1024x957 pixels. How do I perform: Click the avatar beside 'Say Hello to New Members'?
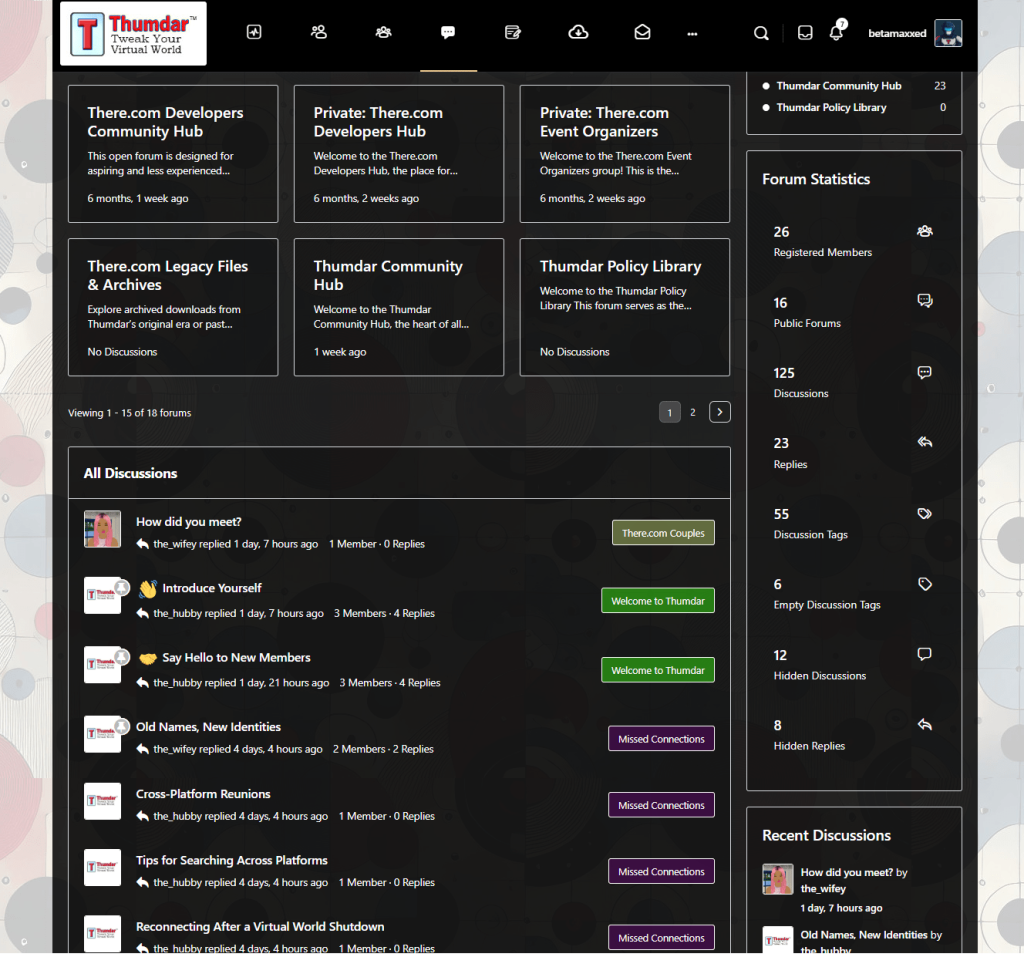point(103,665)
